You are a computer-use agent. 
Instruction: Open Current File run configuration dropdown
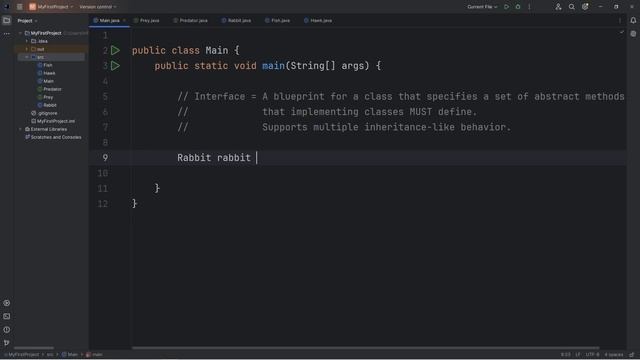pyautogui.click(x=482, y=7)
